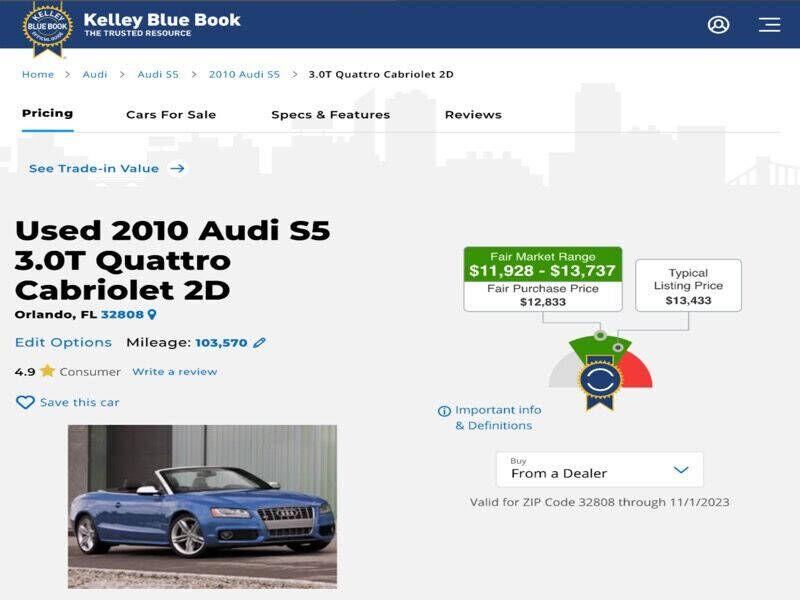Open the blue Audi S5 photo
The image size is (800, 600).
[203, 507]
